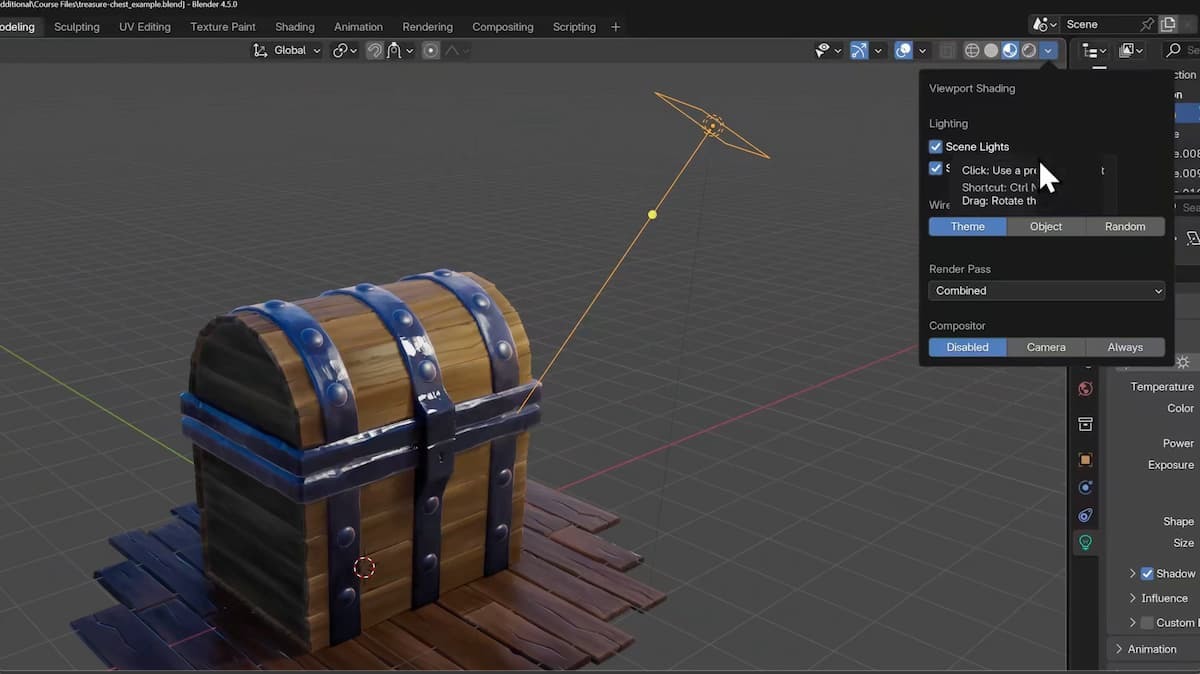The height and width of the screenshot is (674, 1200).
Task: Toggle the Custom checkbox in light settings
Action: coord(1148,622)
